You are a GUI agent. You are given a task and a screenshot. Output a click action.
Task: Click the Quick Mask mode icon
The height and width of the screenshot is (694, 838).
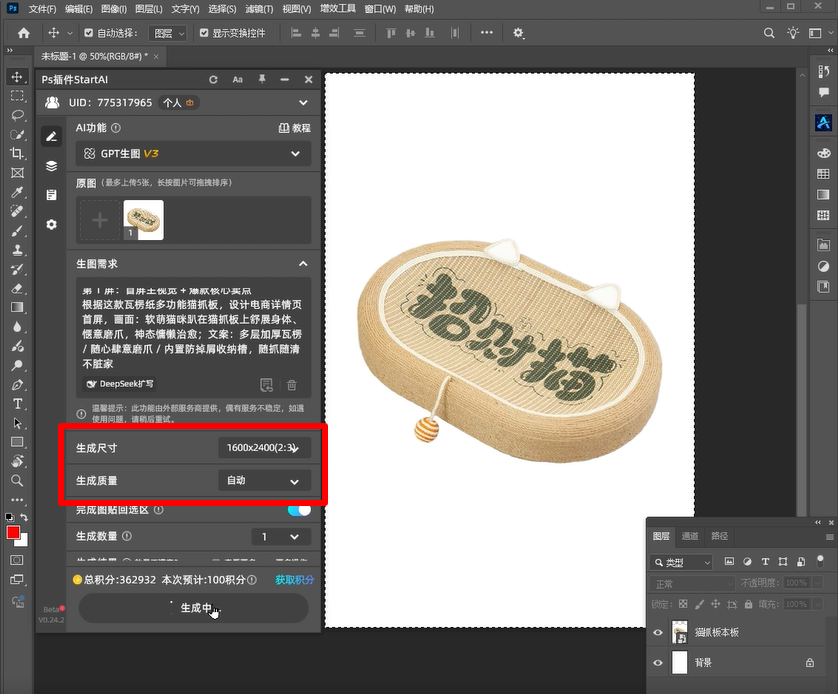(17, 560)
